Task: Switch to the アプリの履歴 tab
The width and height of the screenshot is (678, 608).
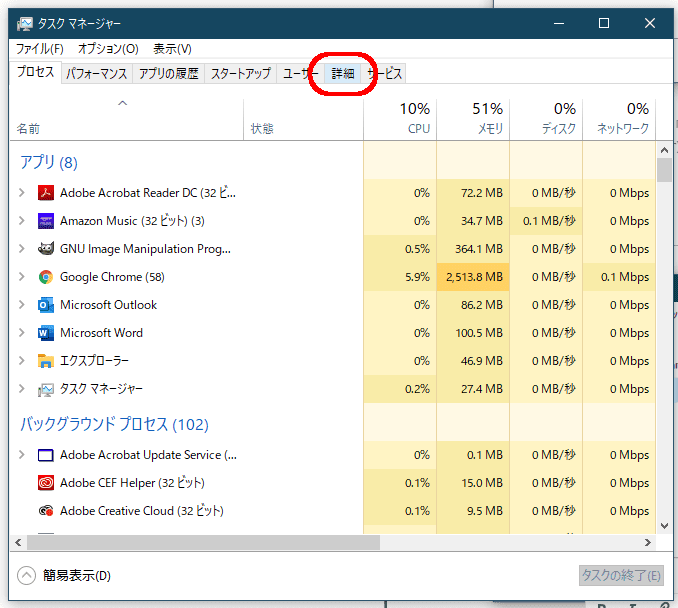Action: tap(169, 74)
